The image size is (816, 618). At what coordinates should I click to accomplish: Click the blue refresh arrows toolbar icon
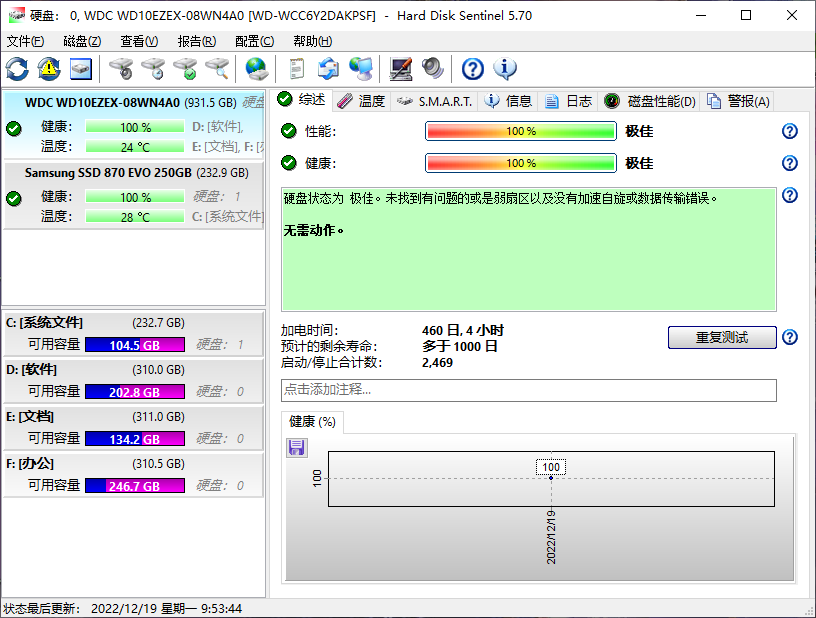click(17, 69)
